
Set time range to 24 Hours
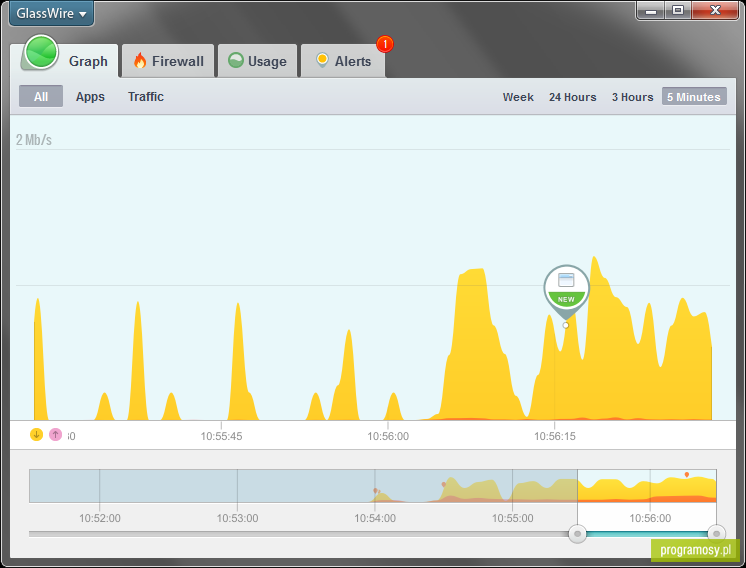(572, 97)
